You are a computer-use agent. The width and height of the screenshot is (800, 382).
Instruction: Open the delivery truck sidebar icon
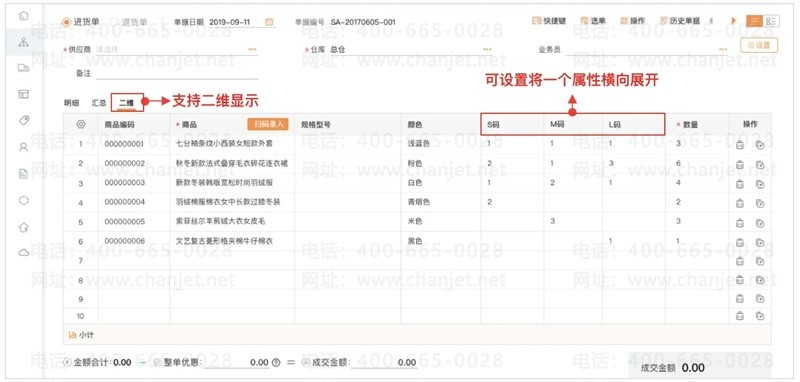pos(23,68)
